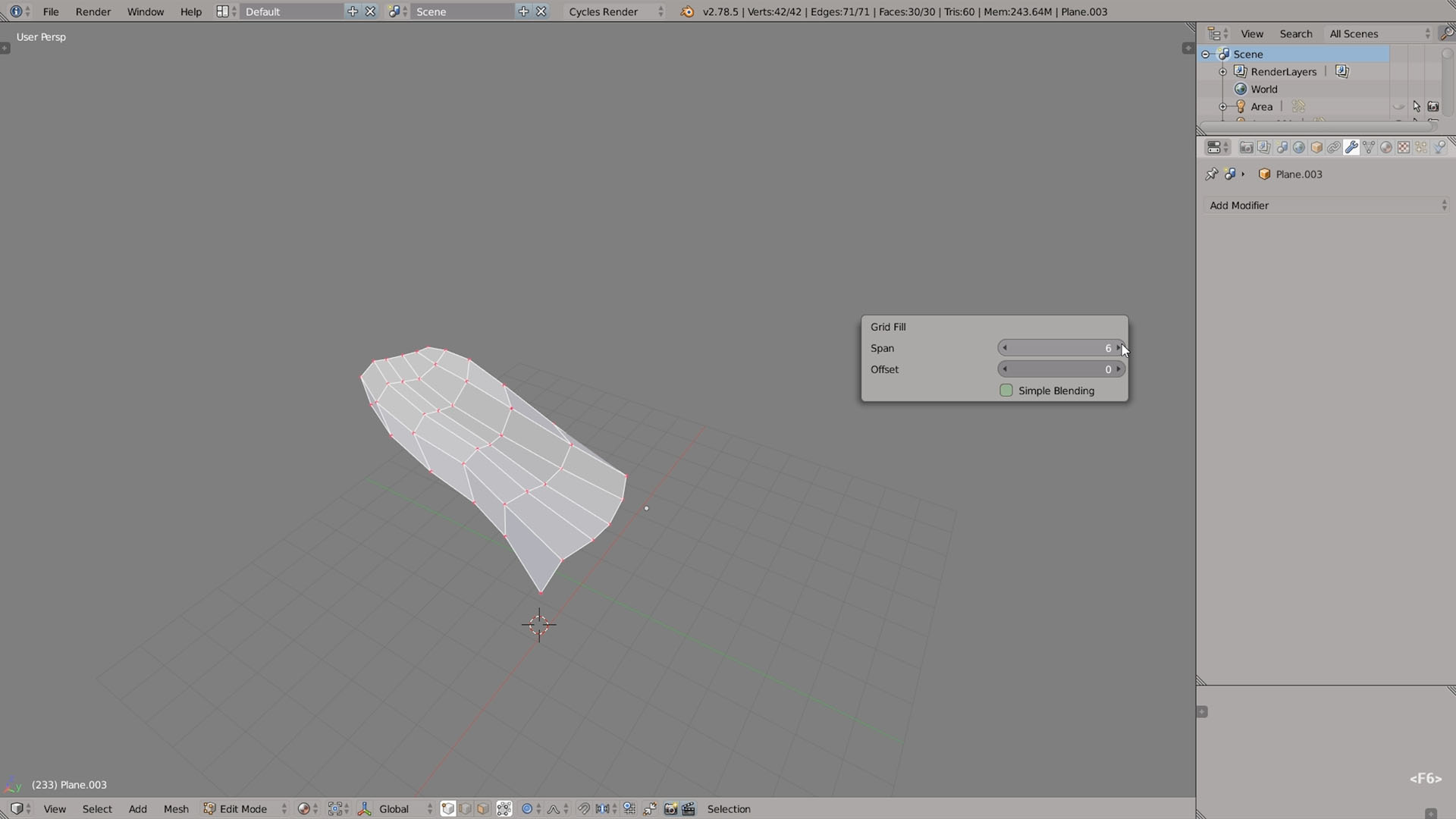Open Cycles Render engine dropdown

[x=616, y=11]
